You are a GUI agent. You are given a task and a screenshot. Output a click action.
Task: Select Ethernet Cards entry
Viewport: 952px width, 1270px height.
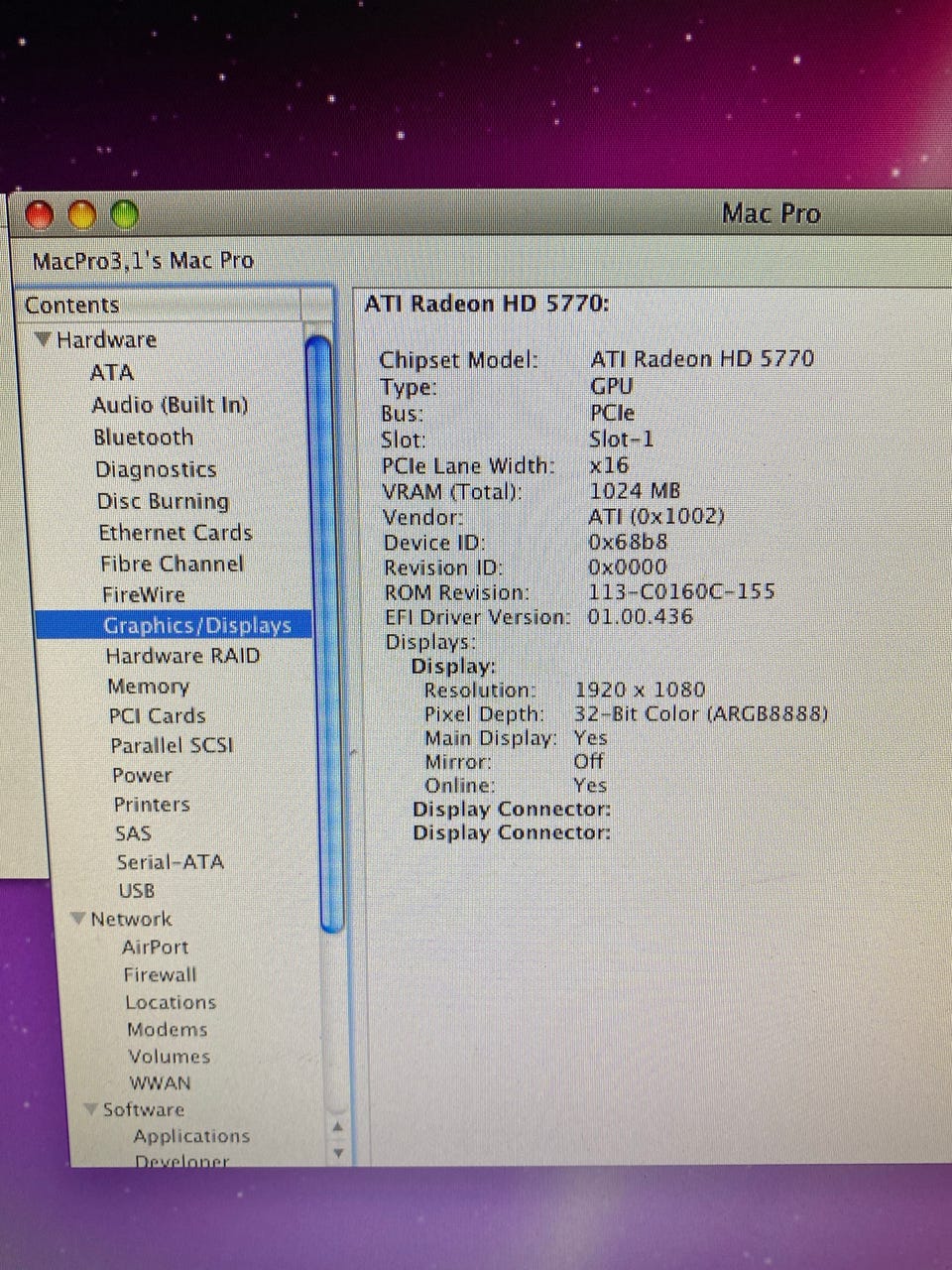pos(176,533)
